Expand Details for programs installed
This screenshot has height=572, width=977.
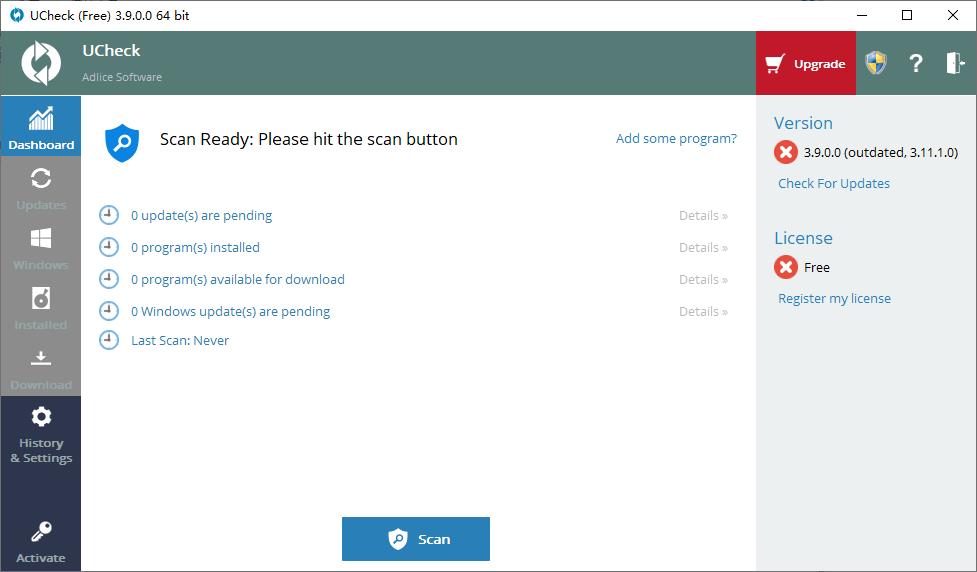(703, 247)
